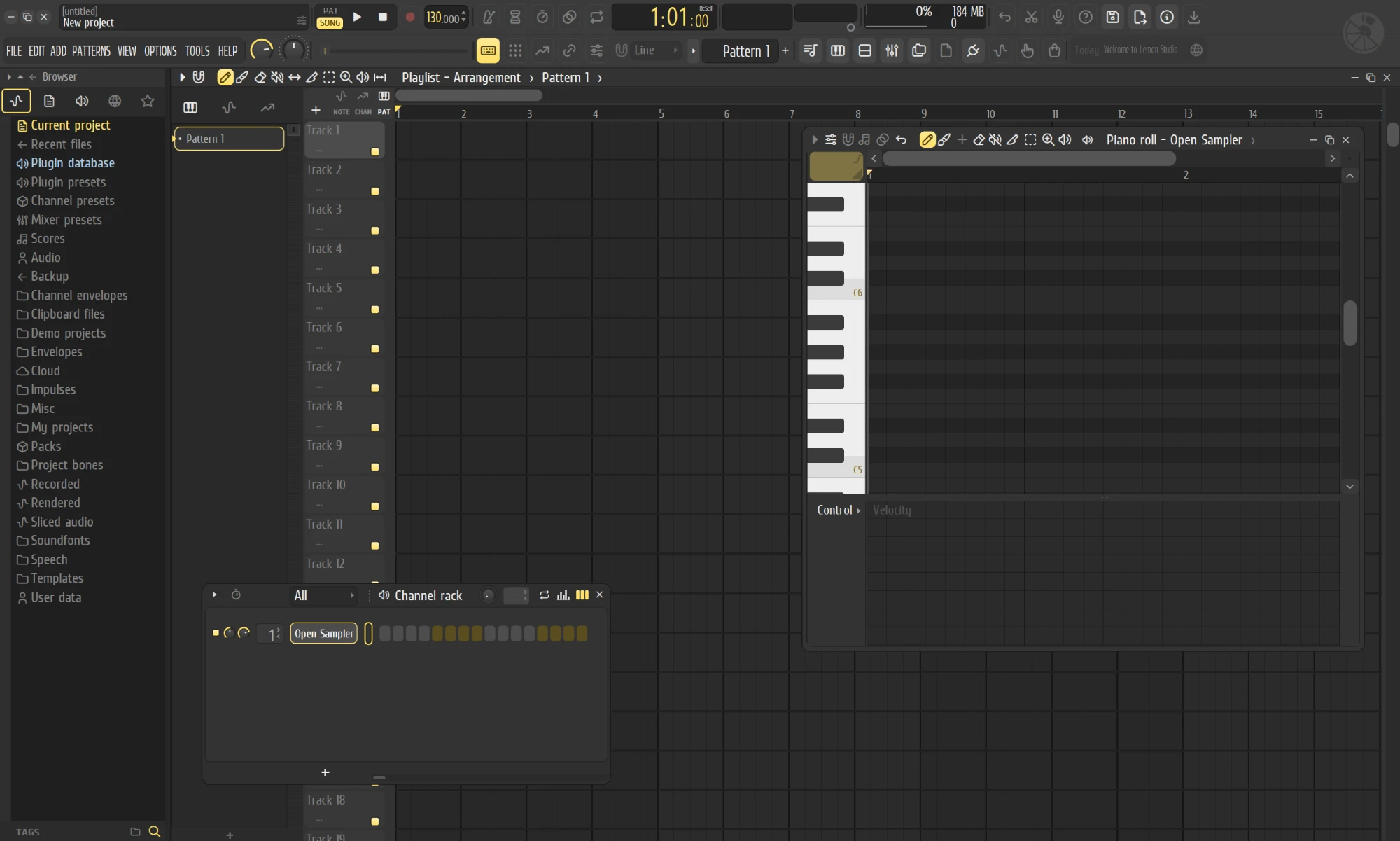Toggle the channel select bar next to Open Sampler

click(x=368, y=634)
